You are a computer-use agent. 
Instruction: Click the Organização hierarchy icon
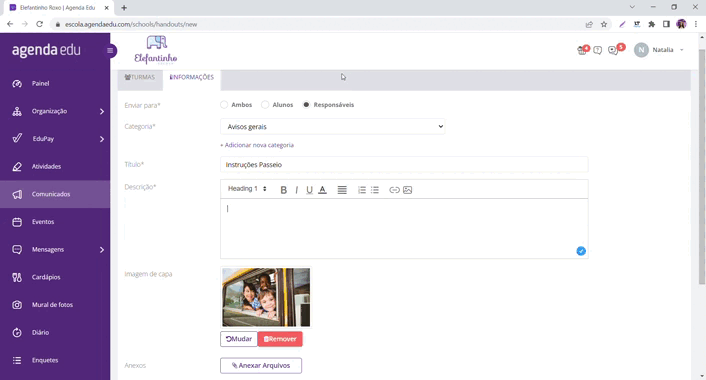(x=17, y=111)
